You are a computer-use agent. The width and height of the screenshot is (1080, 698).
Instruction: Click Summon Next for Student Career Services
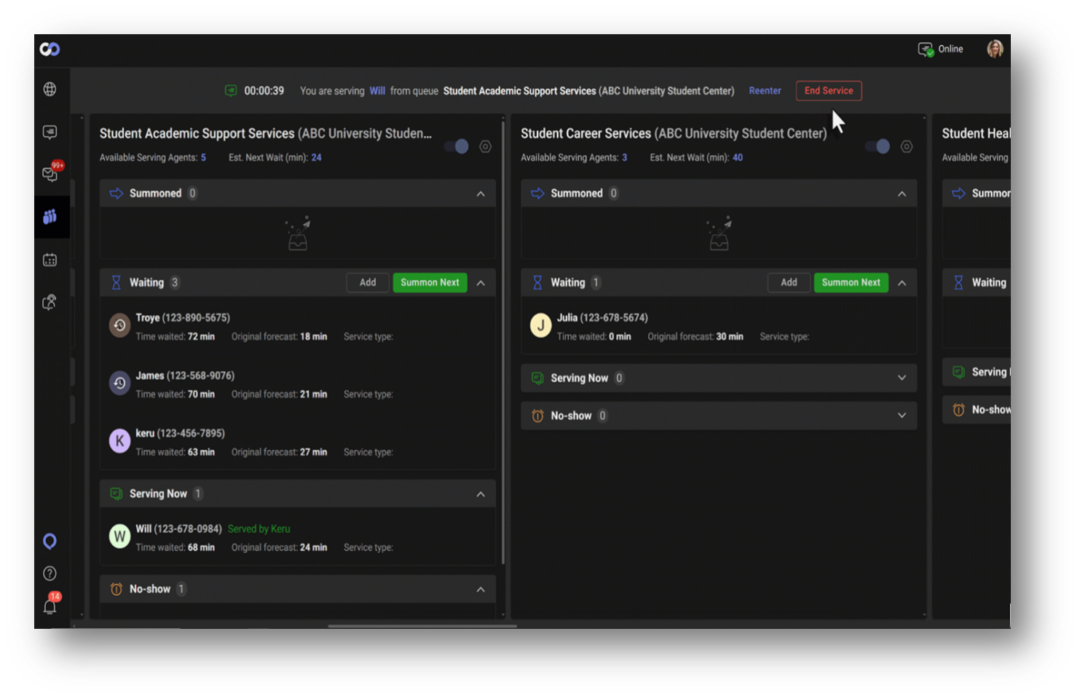[850, 282]
